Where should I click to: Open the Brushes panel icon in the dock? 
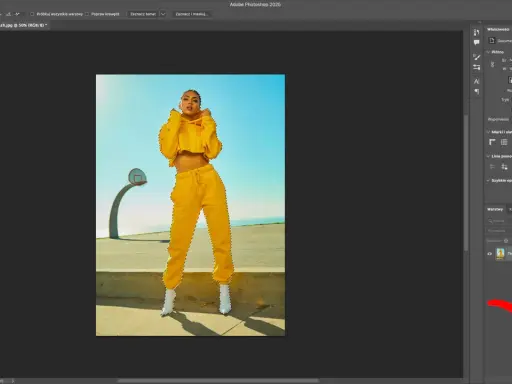476,57
